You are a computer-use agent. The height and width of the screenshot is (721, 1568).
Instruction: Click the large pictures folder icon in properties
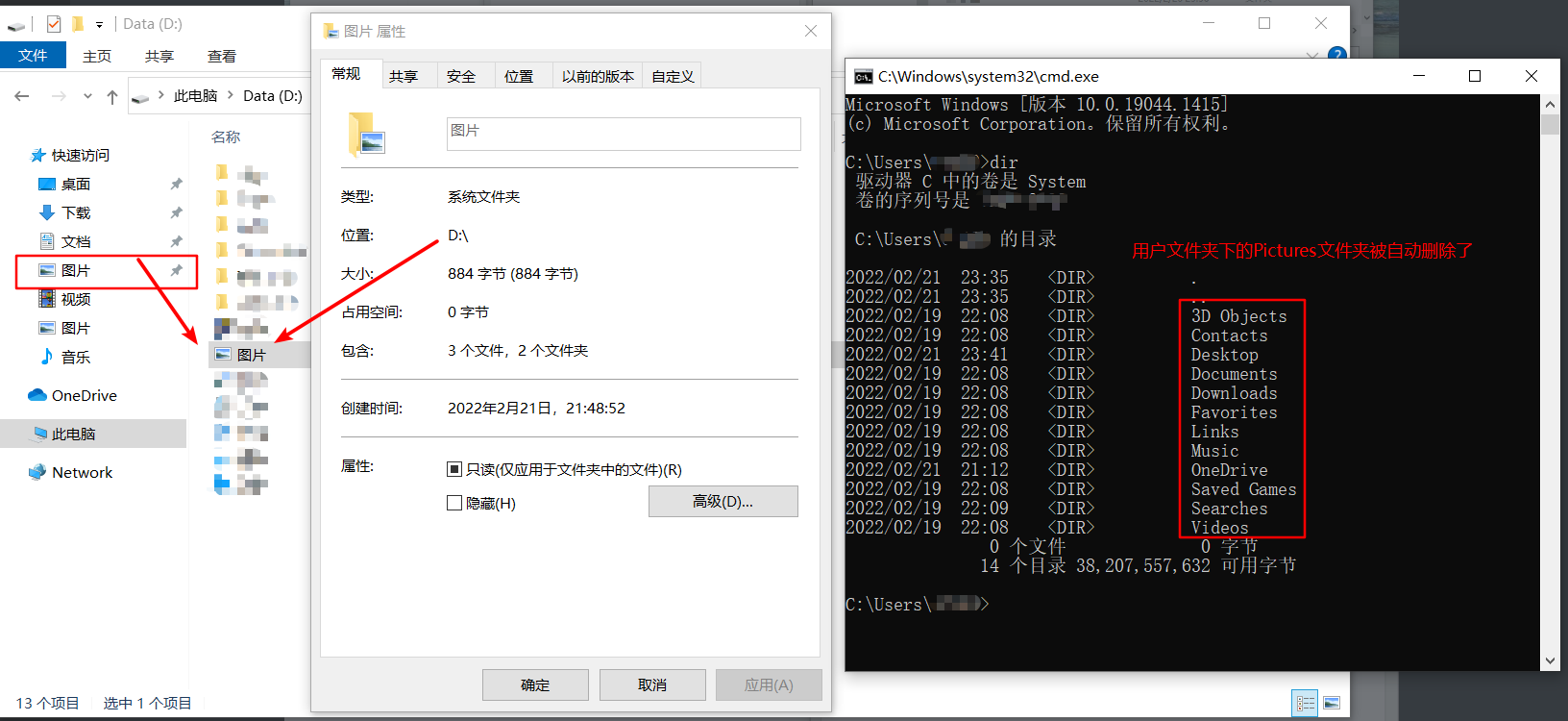366,135
